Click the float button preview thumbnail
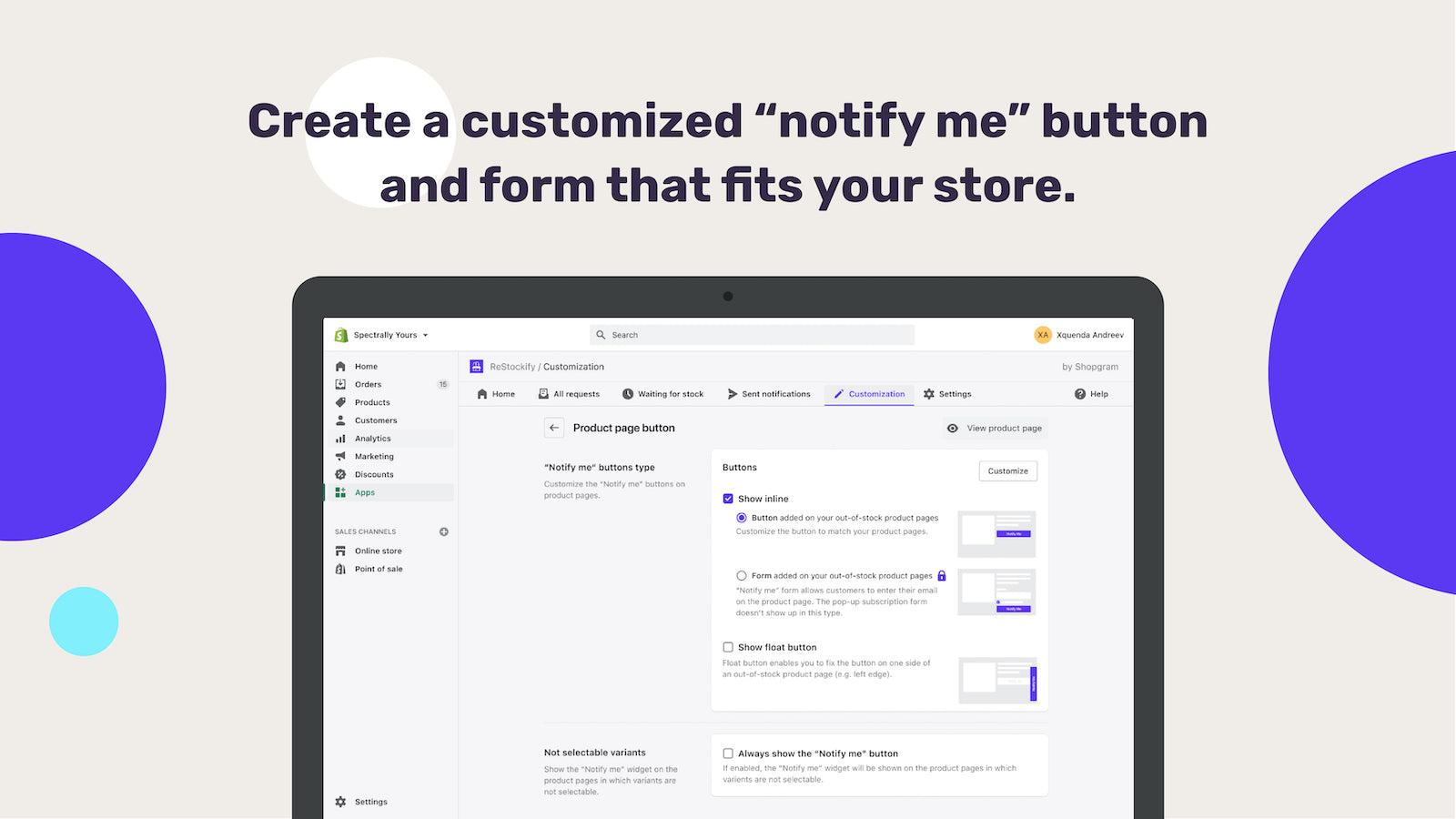Image resolution: width=1456 pixels, height=819 pixels. point(997,681)
